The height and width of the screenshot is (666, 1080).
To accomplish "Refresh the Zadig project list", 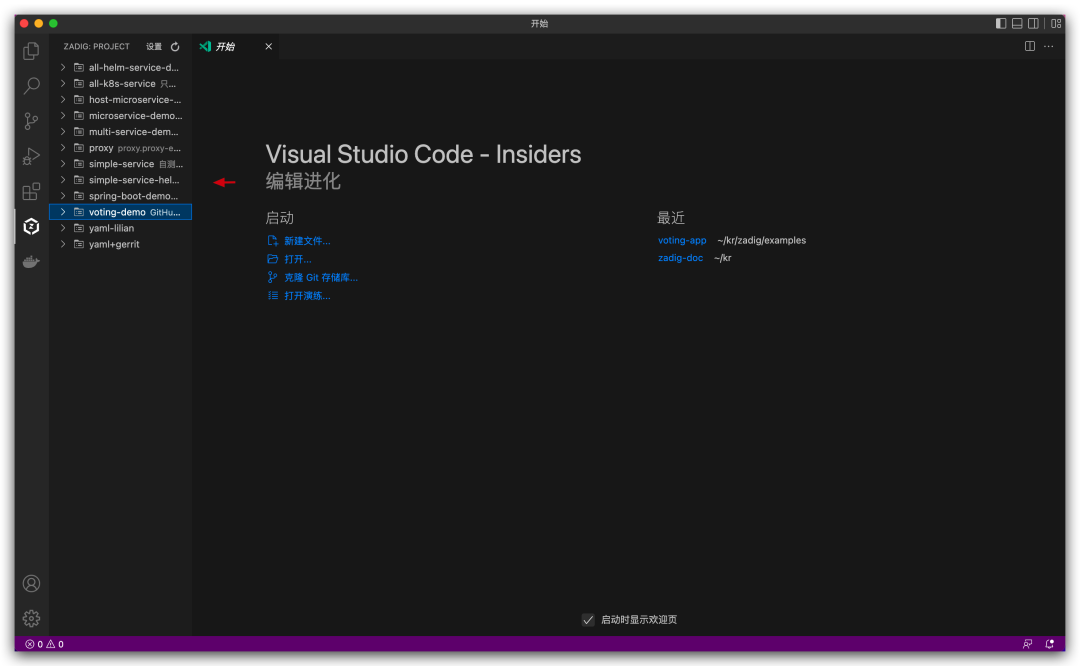I will 174,46.
